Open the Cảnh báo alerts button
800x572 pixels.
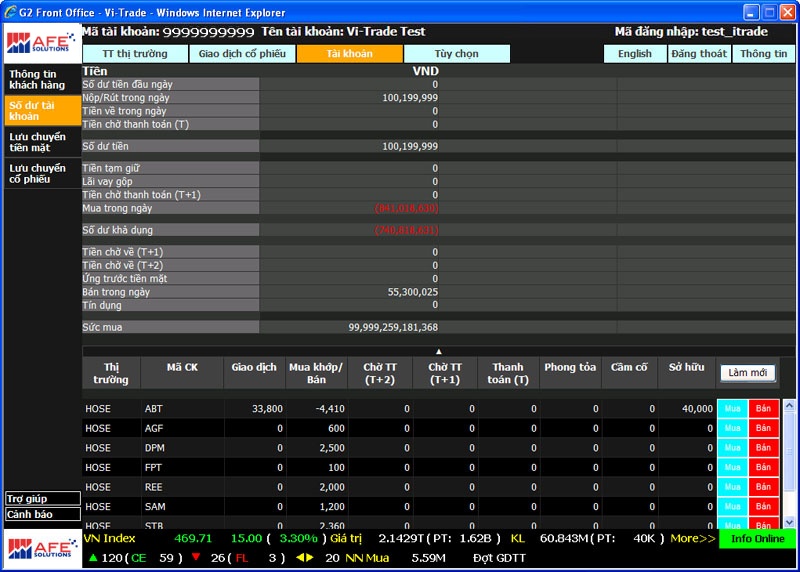coord(43,514)
